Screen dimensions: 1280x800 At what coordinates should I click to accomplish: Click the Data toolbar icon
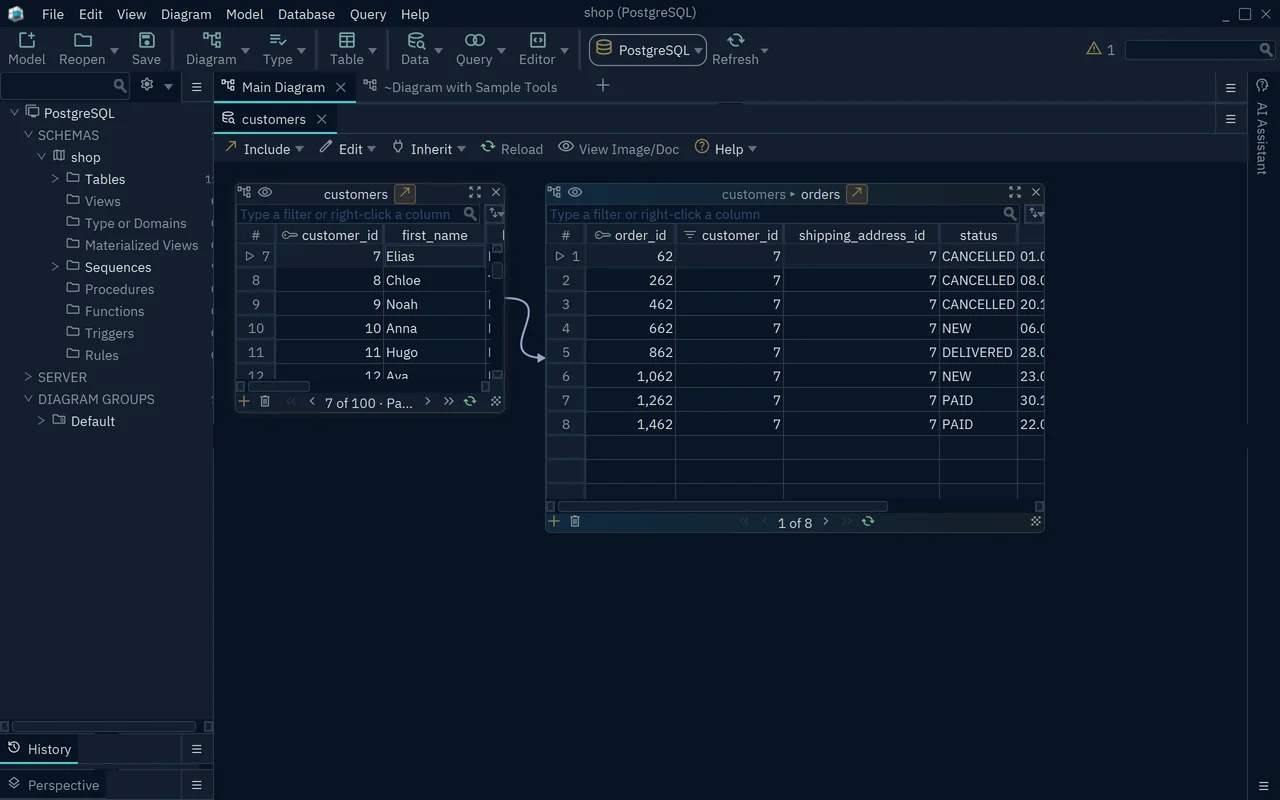click(x=414, y=41)
